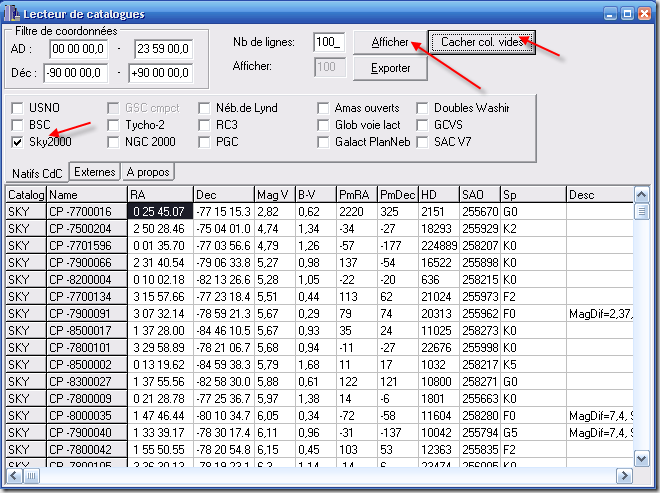
Task: Click the RA cell 3 29 58.89
Action: pyautogui.click(x=160, y=348)
